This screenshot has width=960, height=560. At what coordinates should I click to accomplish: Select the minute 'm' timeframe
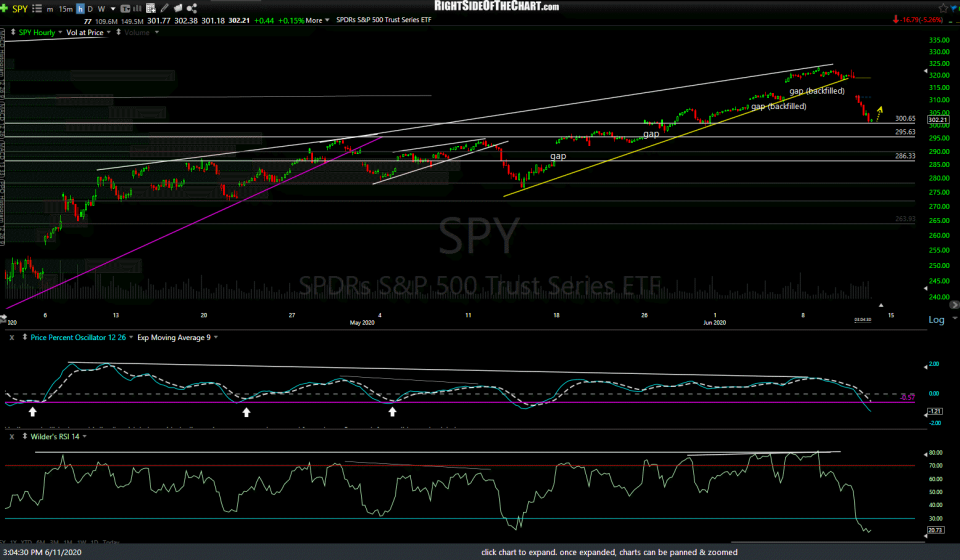click(x=50, y=9)
